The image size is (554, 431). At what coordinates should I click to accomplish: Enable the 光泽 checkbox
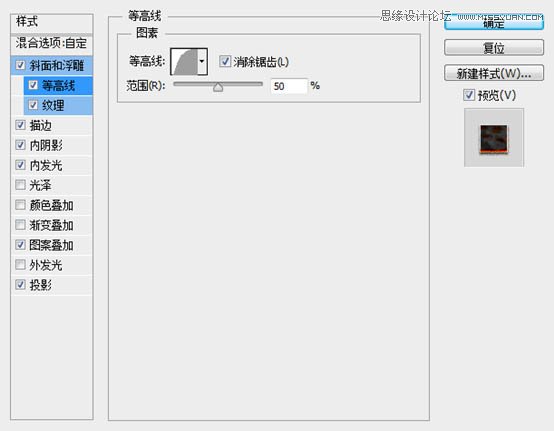coord(20,185)
